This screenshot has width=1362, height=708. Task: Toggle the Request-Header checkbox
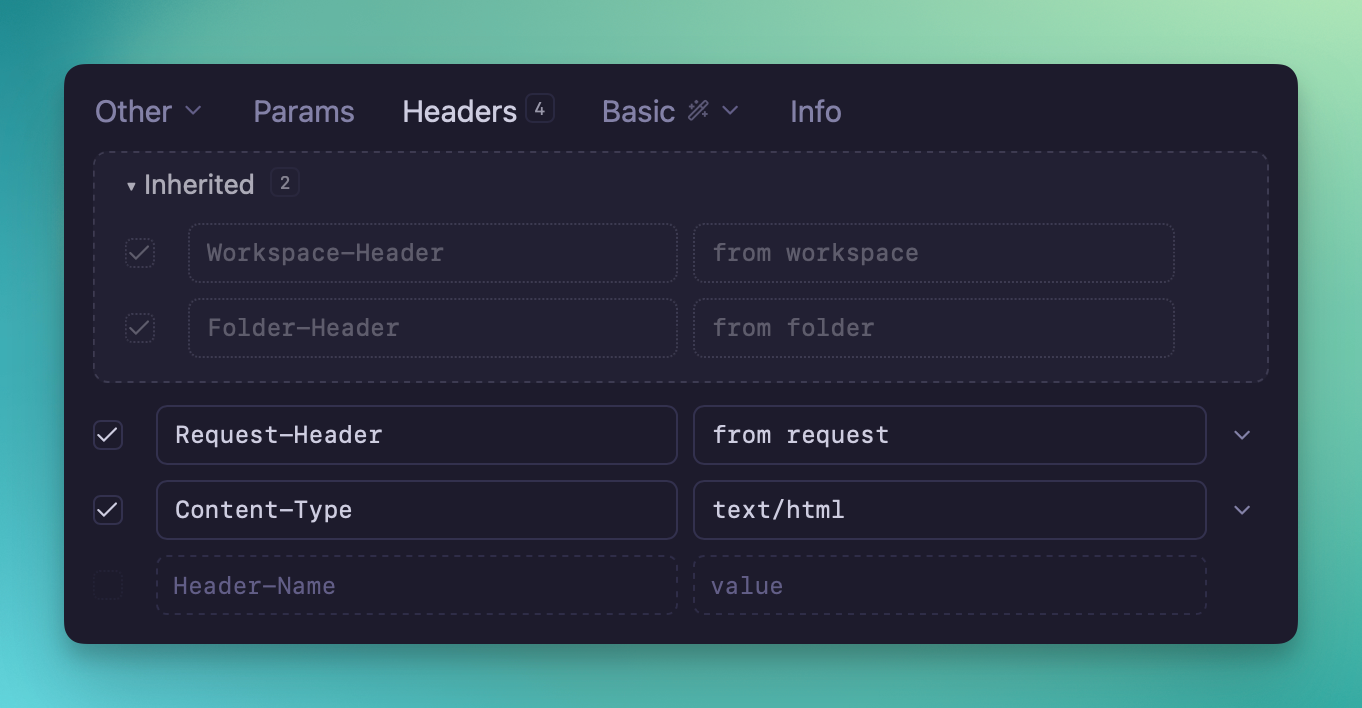coord(108,435)
